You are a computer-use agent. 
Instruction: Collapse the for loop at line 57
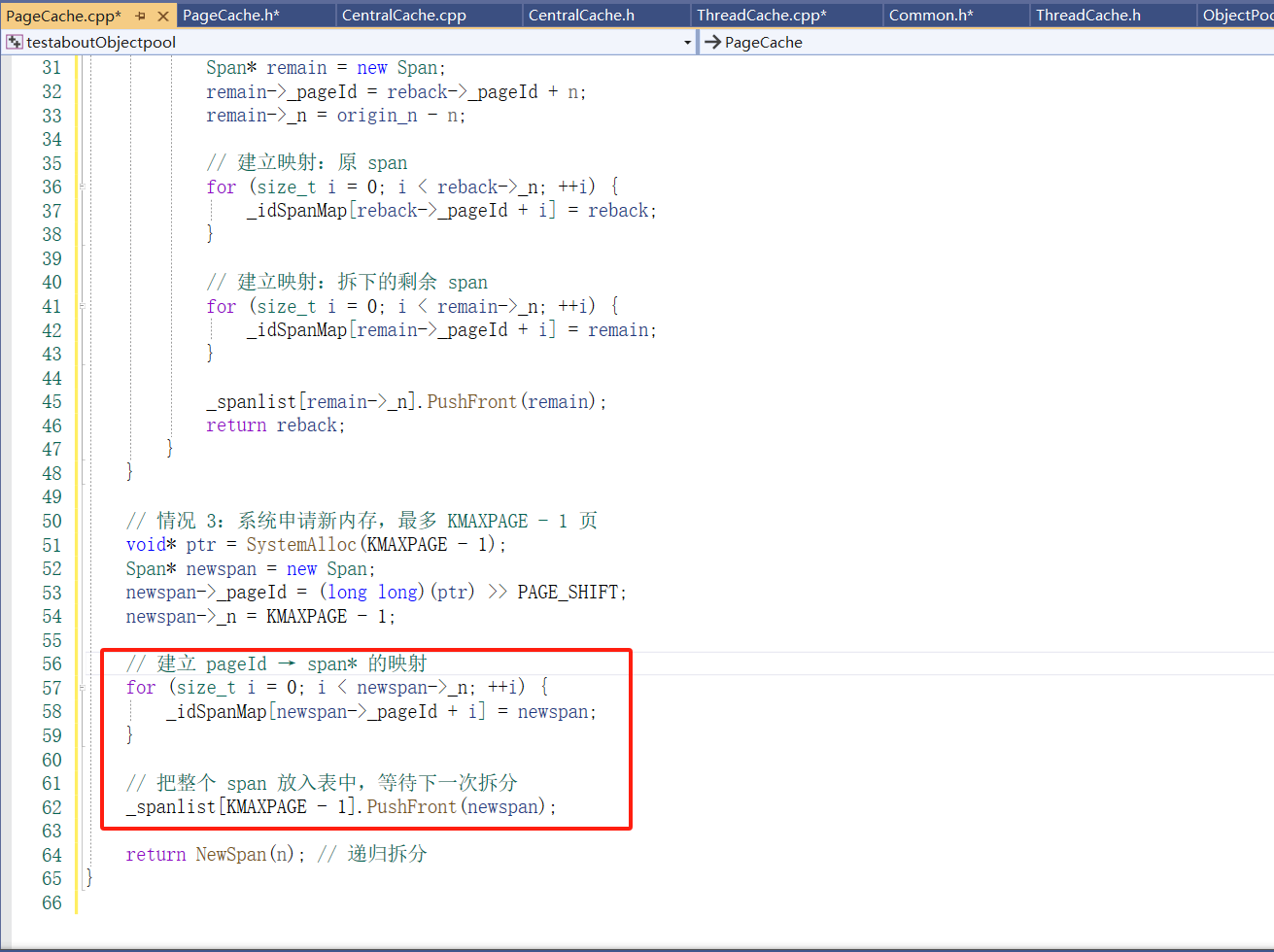click(83, 688)
